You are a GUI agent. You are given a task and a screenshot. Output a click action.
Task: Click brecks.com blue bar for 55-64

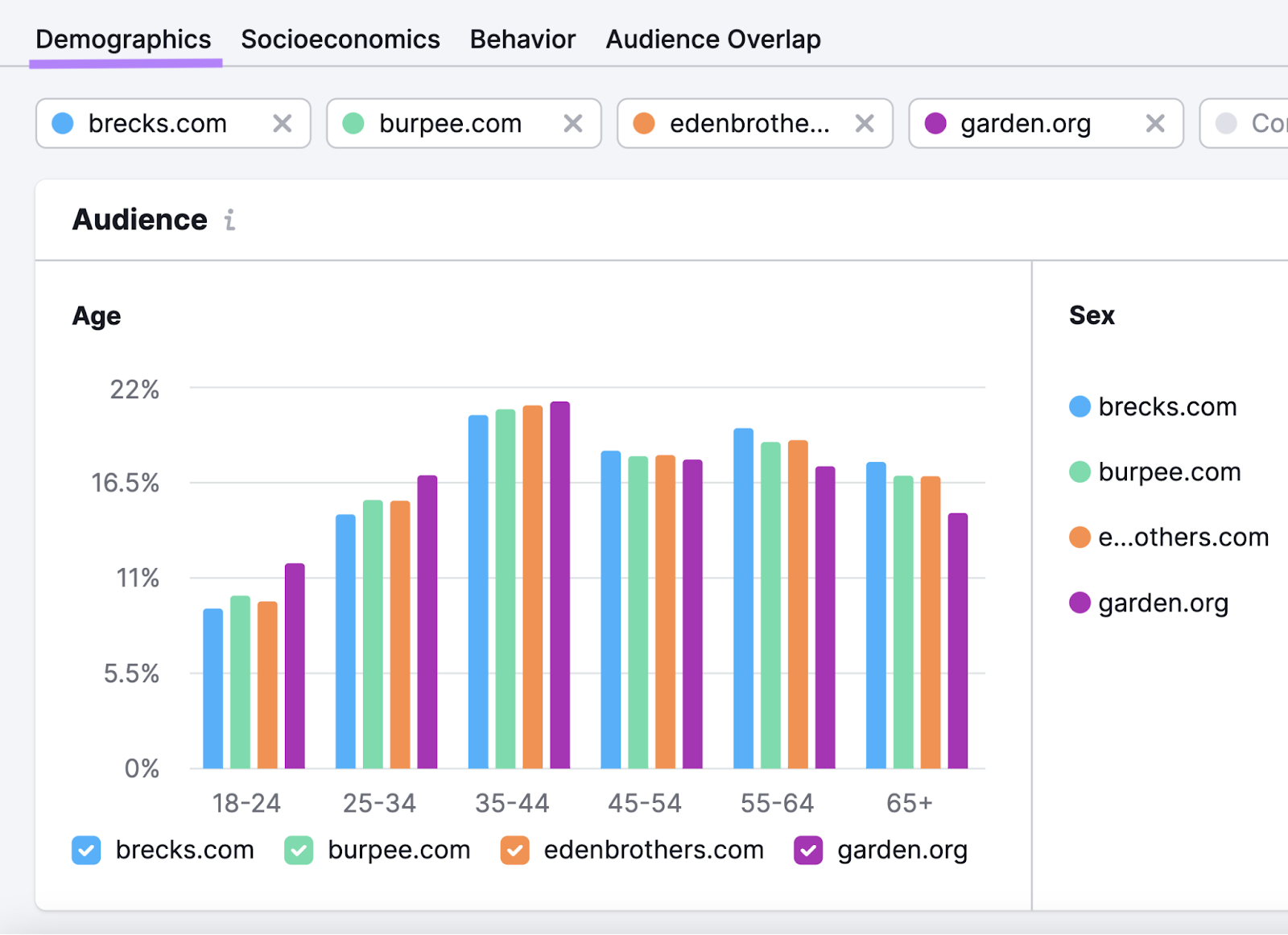(x=743, y=599)
